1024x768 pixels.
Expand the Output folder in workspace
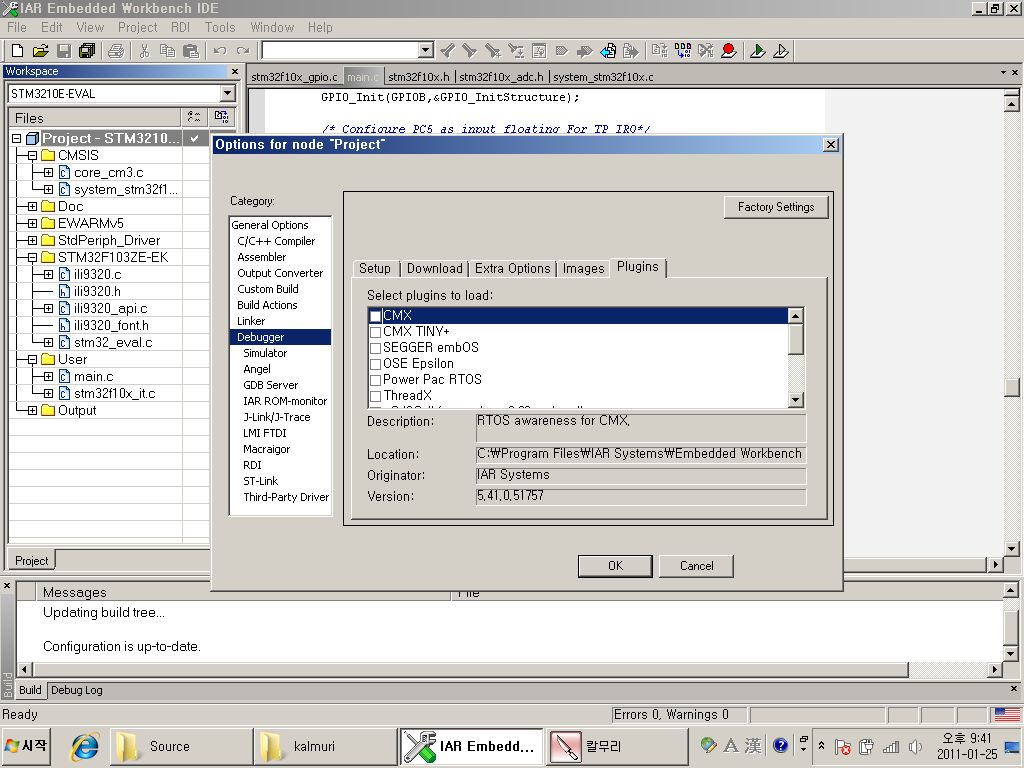[32, 410]
